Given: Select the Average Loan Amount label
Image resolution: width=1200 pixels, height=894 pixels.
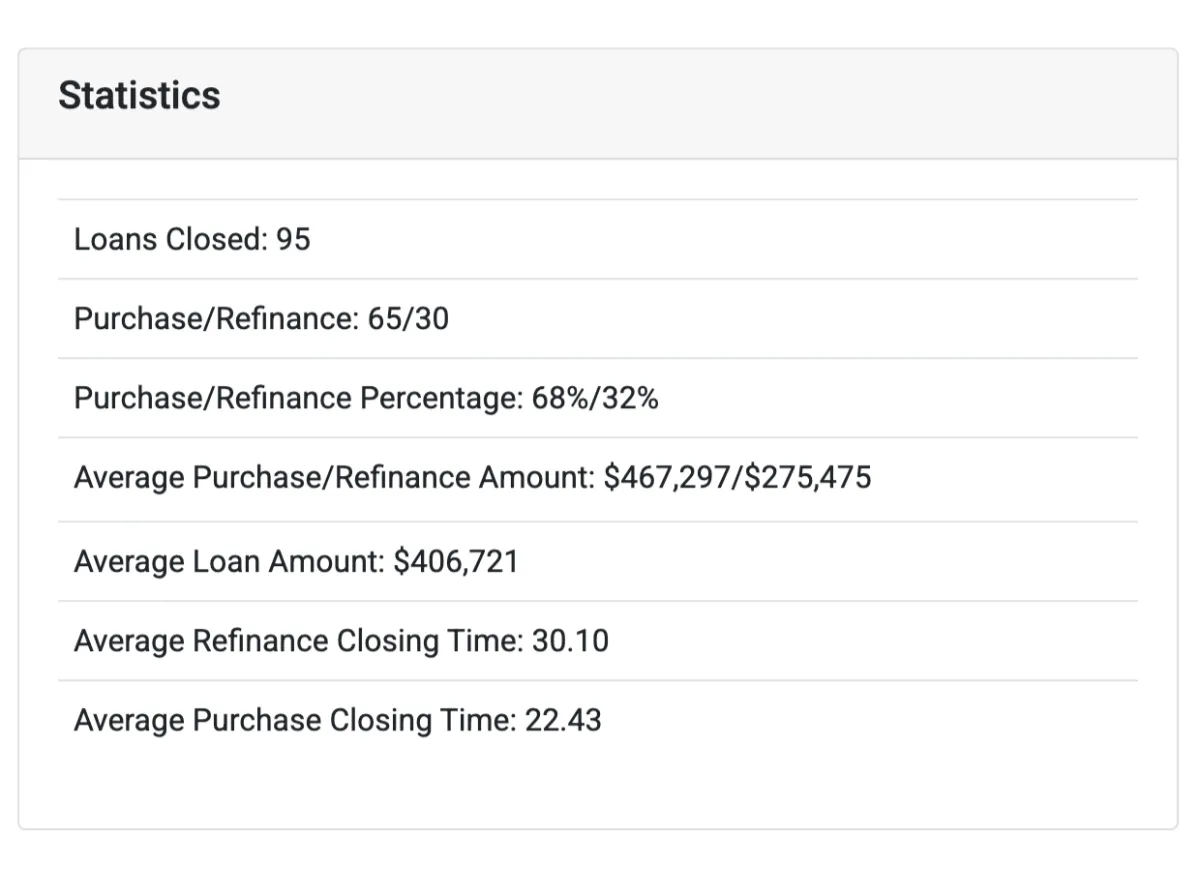Looking at the screenshot, I should (x=229, y=562).
